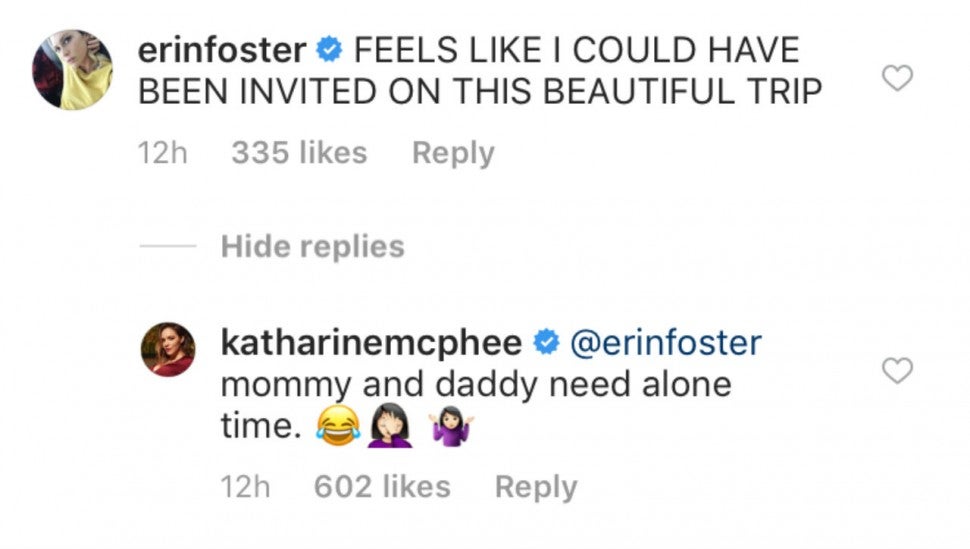This screenshot has width=970, height=549.
Task: Click the shrugging woman emoji in the reply
Action: [450, 430]
